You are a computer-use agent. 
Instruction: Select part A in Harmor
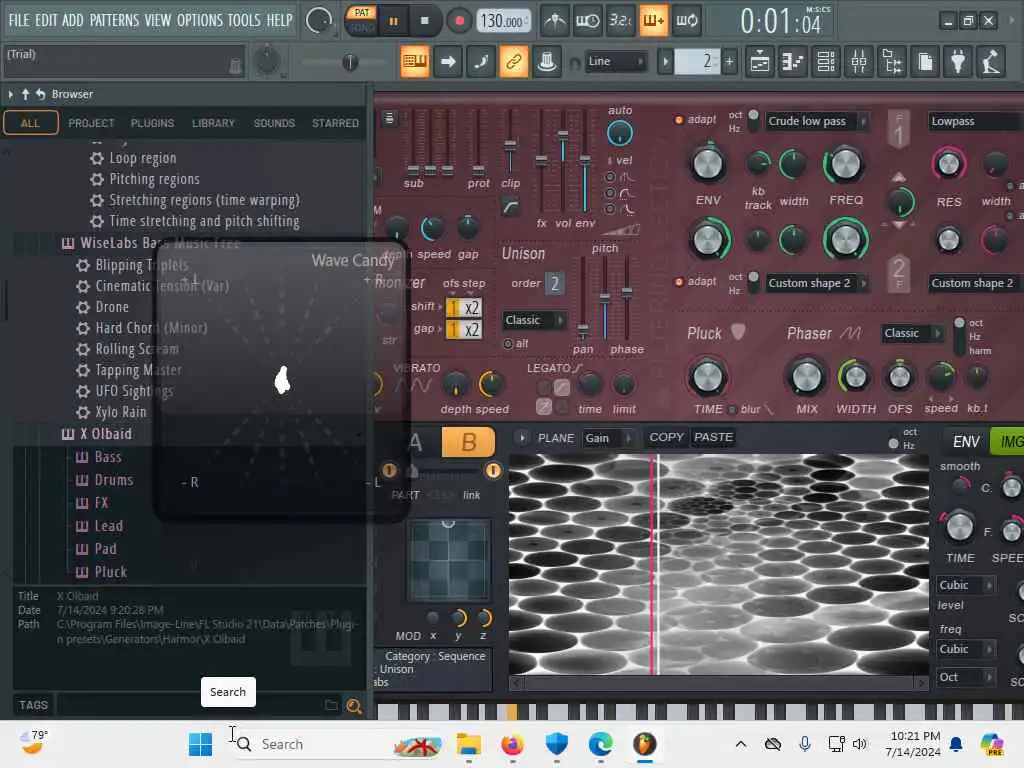415,442
